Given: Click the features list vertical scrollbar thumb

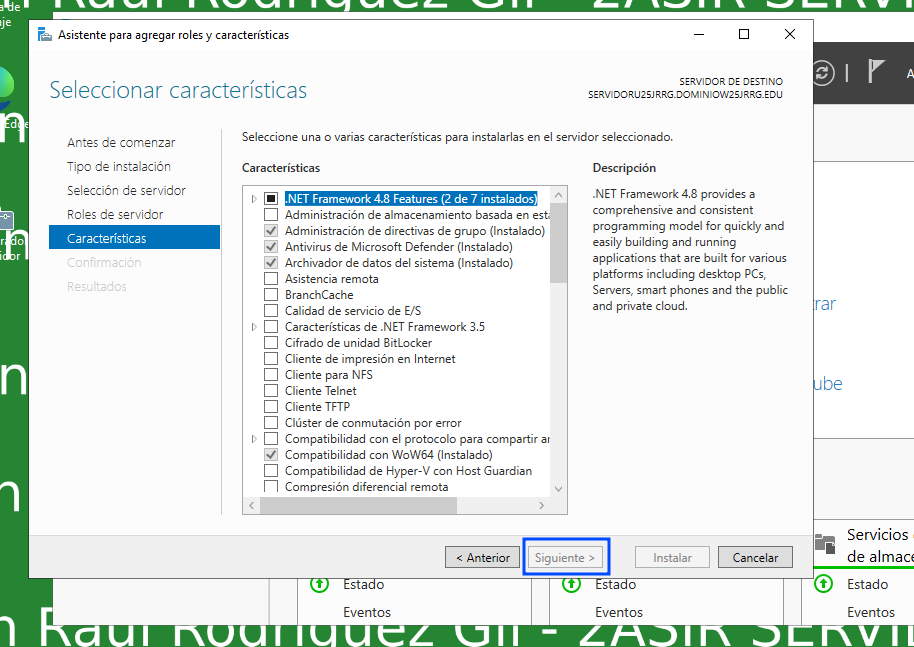Looking at the screenshot, I should 558,243.
